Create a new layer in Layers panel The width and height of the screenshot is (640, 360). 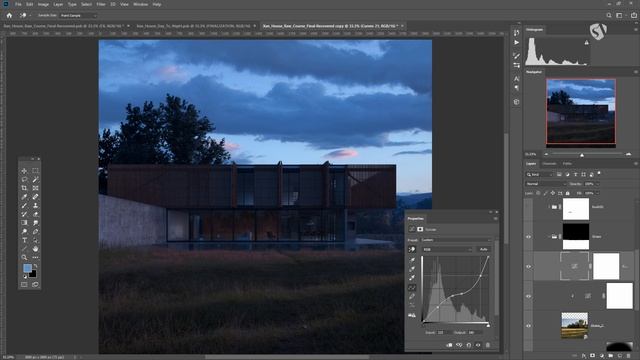pyautogui.click(x=620, y=356)
